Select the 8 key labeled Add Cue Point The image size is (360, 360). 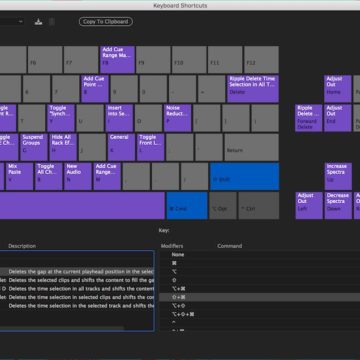95,89
